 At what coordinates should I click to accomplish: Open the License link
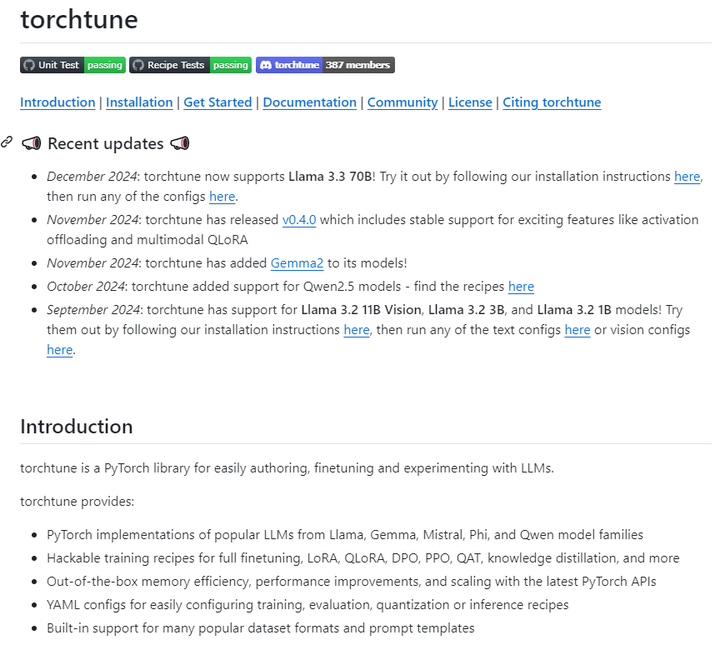[x=470, y=102]
